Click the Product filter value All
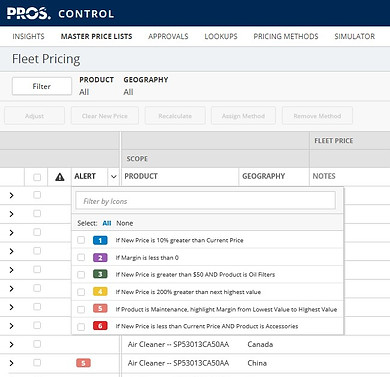390x377 pixels. pyautogui.click(x=84, y=92)
